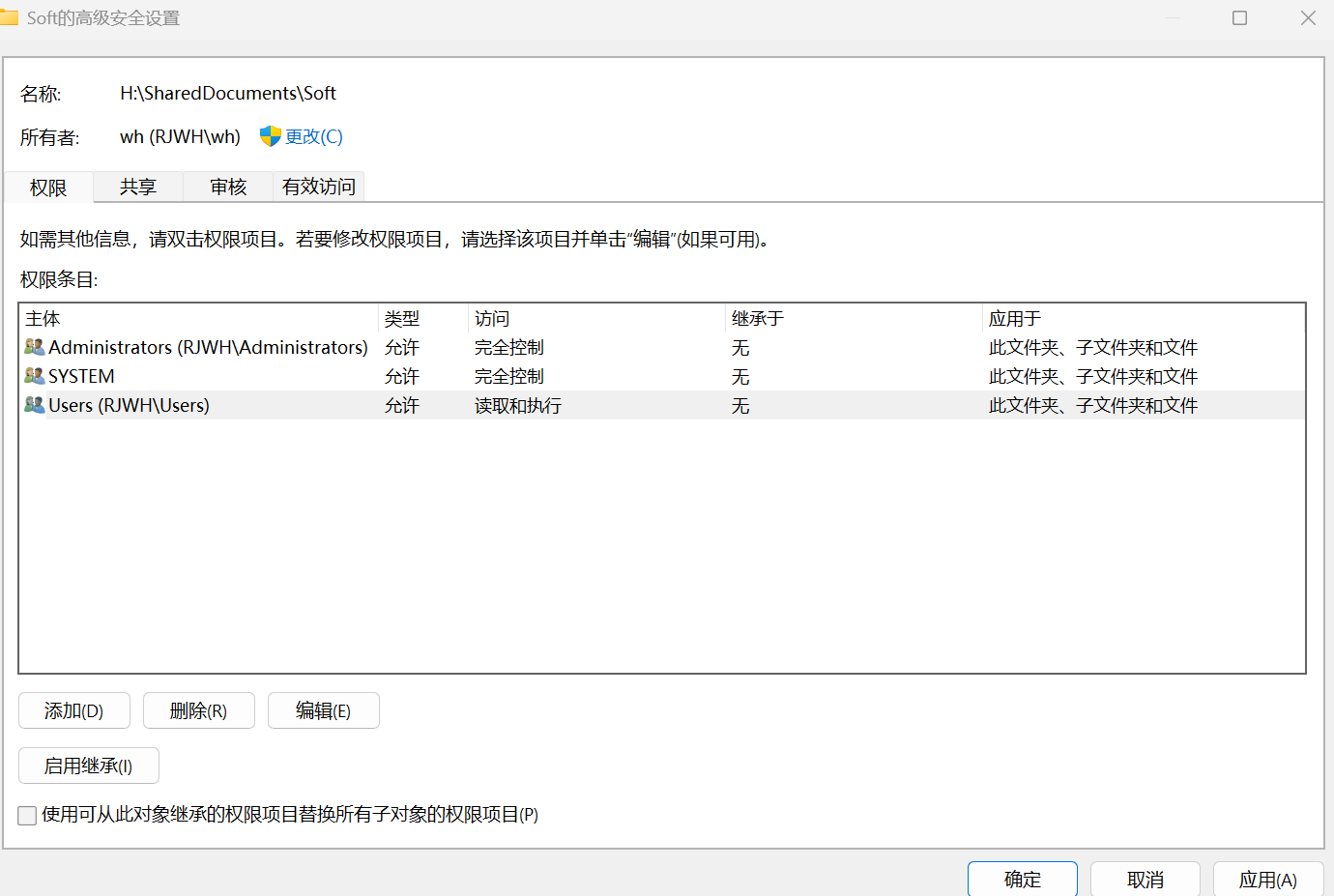Viewport: 1334px width, 896px height.
Task: Sort by the 继承于 column header
Action: [x=854, y=318]
